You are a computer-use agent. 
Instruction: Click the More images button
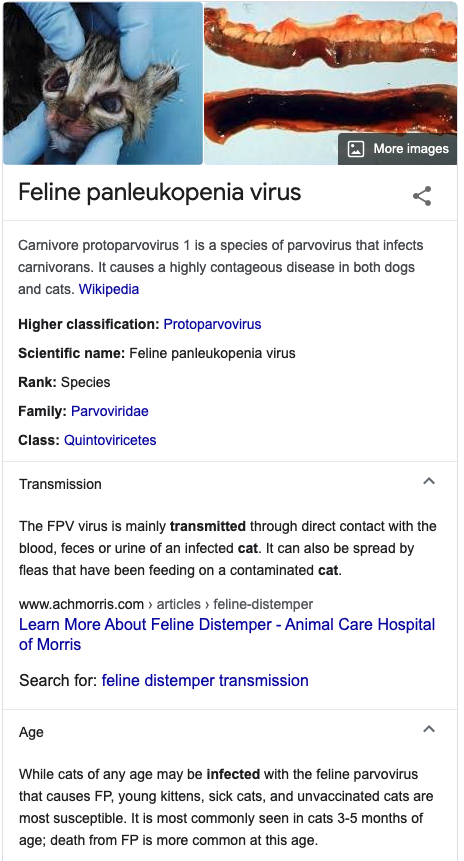[x=398, y=149]
